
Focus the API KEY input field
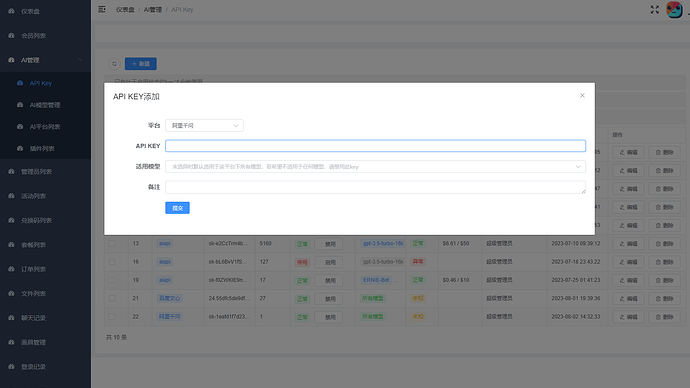pos(375,146)
